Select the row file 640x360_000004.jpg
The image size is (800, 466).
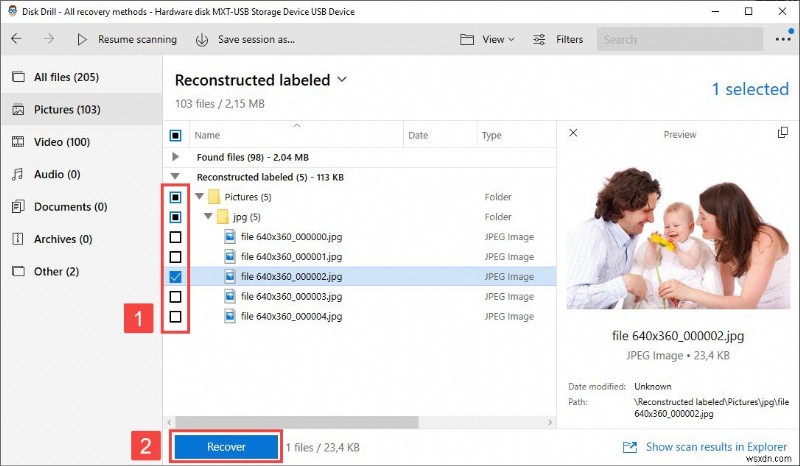click(x=360, y=316)
